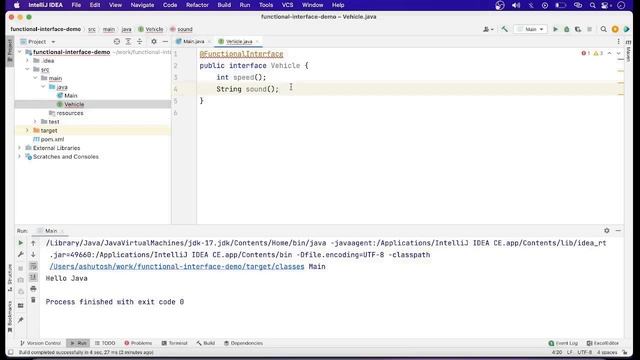Image resolution: width=640 pixels, height=360 pixels.
Task: Open Project panel settings gear
Action: pyautogui.click(x=154, y=42)
